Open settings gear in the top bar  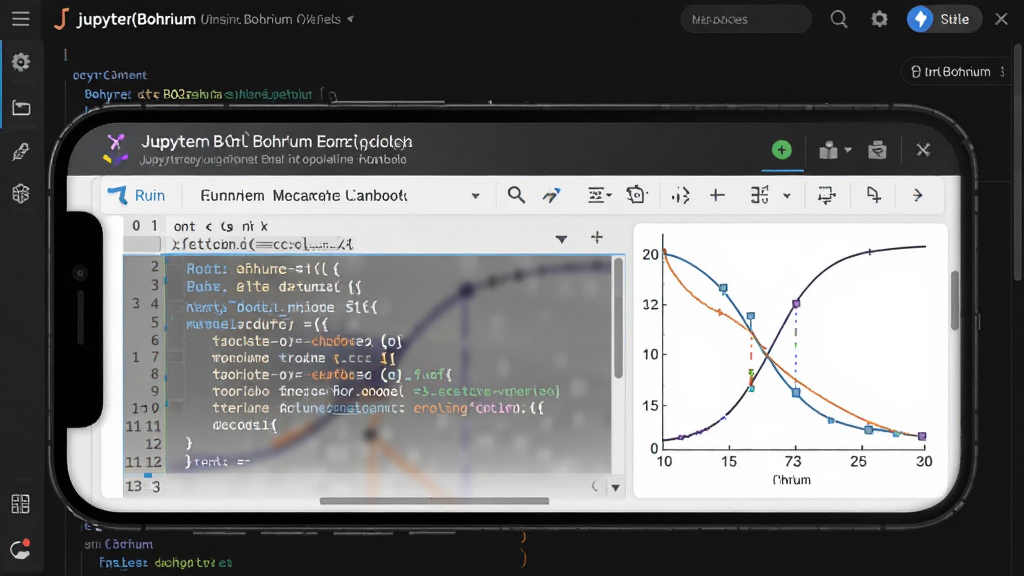pos(879,19)
